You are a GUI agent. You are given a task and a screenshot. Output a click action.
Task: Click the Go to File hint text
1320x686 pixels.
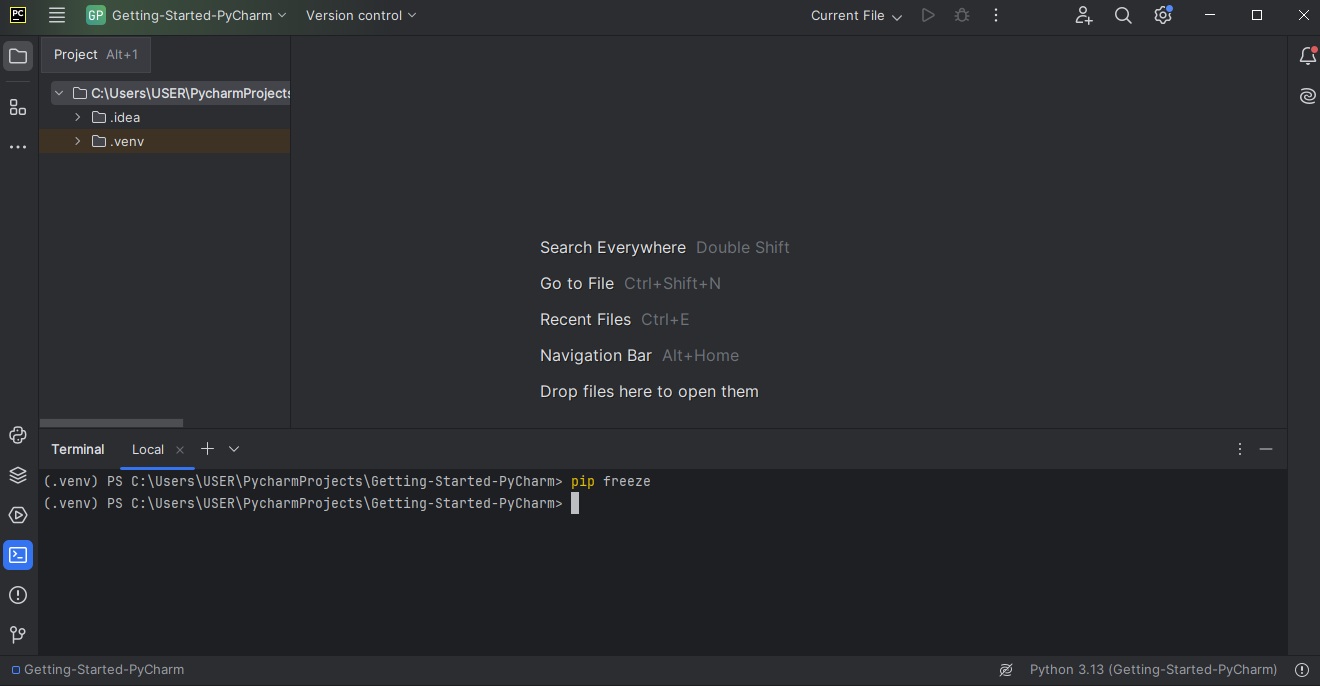(x=577, y=283)
